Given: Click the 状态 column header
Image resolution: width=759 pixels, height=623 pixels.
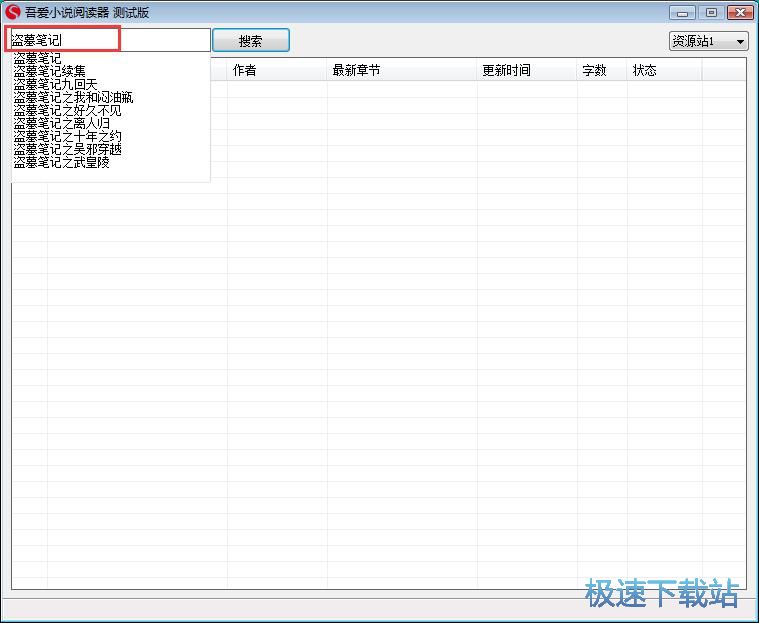Looking at the screenshot, I should [x=664, y=70].
